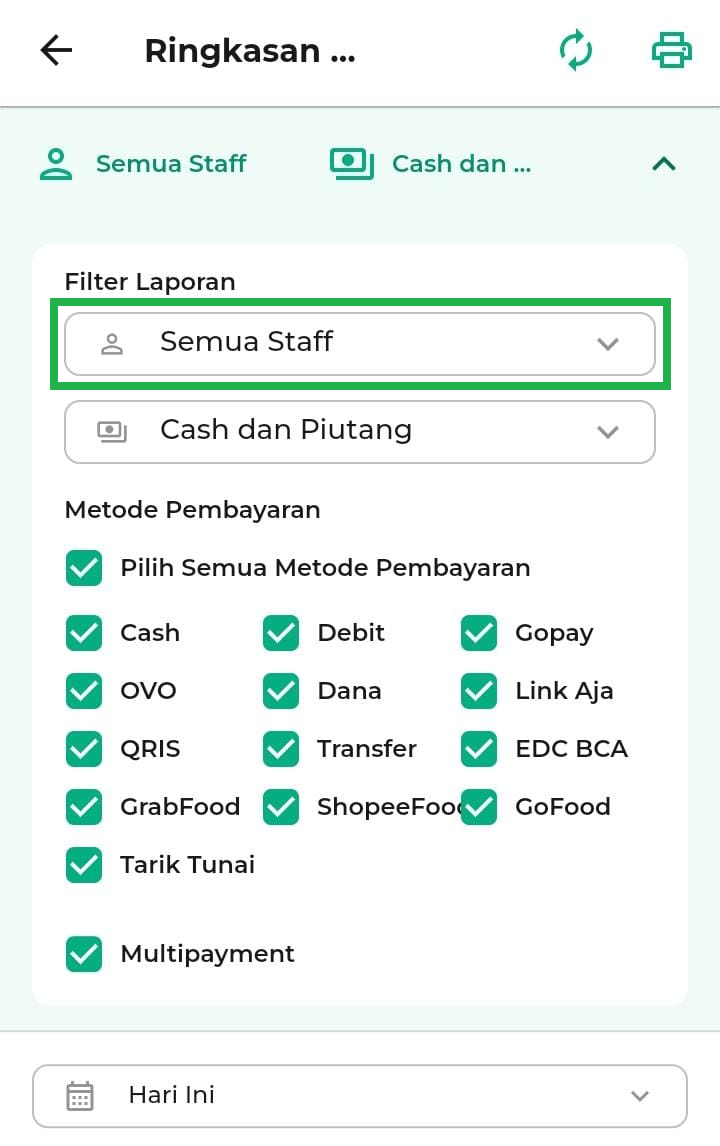Open the Semua Staff dropdown
The width and height of the screenshot is (720, 1146).
coord(360,343)
